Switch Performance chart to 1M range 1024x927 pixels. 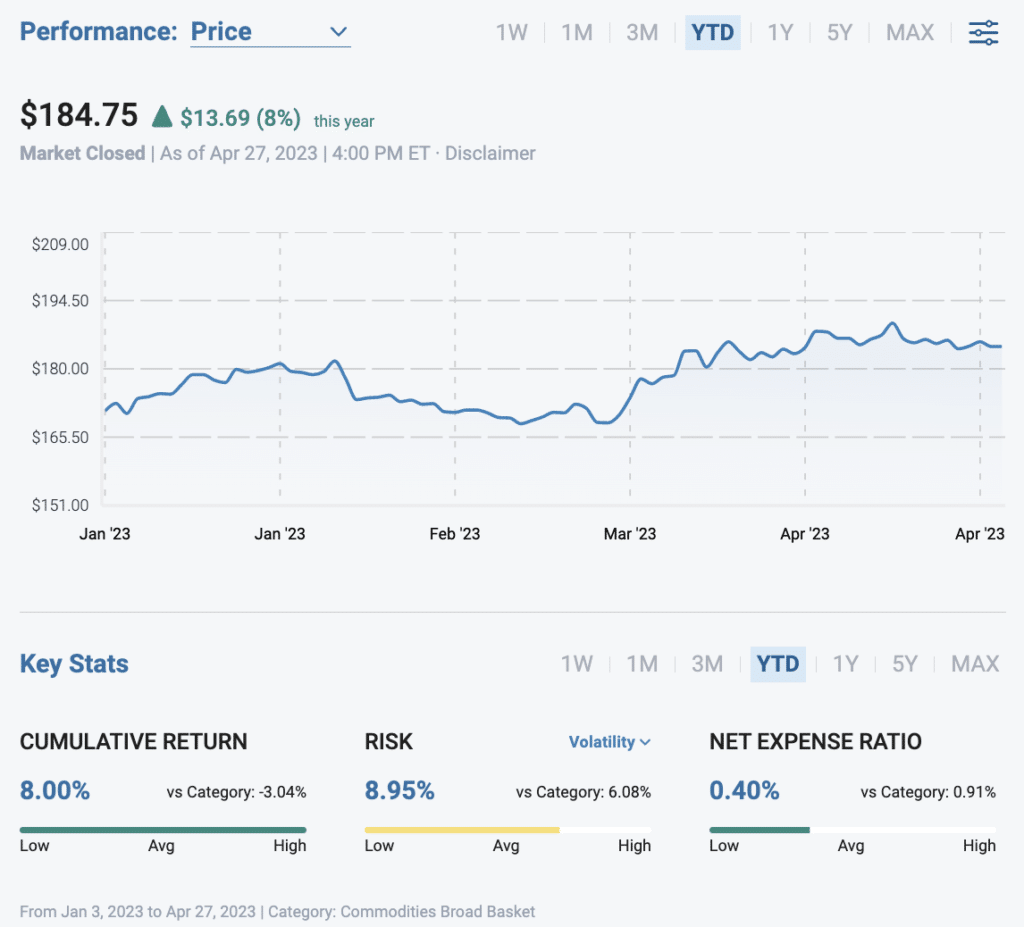coord(577,32)
